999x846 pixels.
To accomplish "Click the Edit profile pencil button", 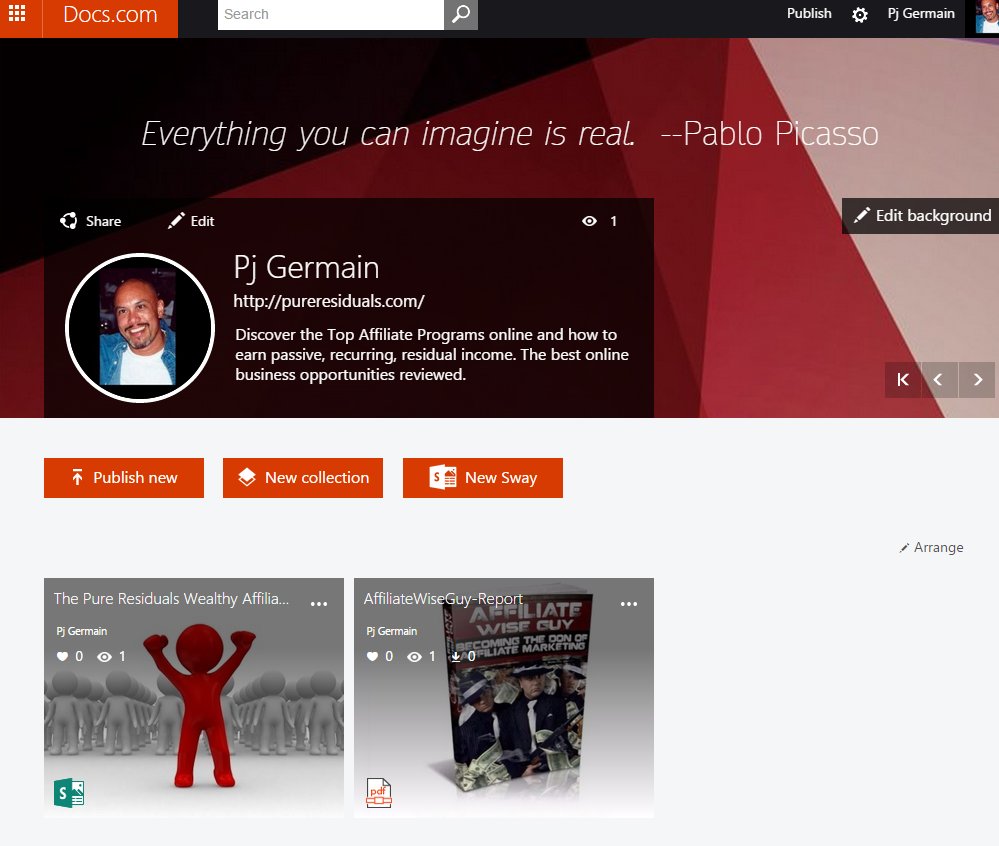I will [190, 221].
